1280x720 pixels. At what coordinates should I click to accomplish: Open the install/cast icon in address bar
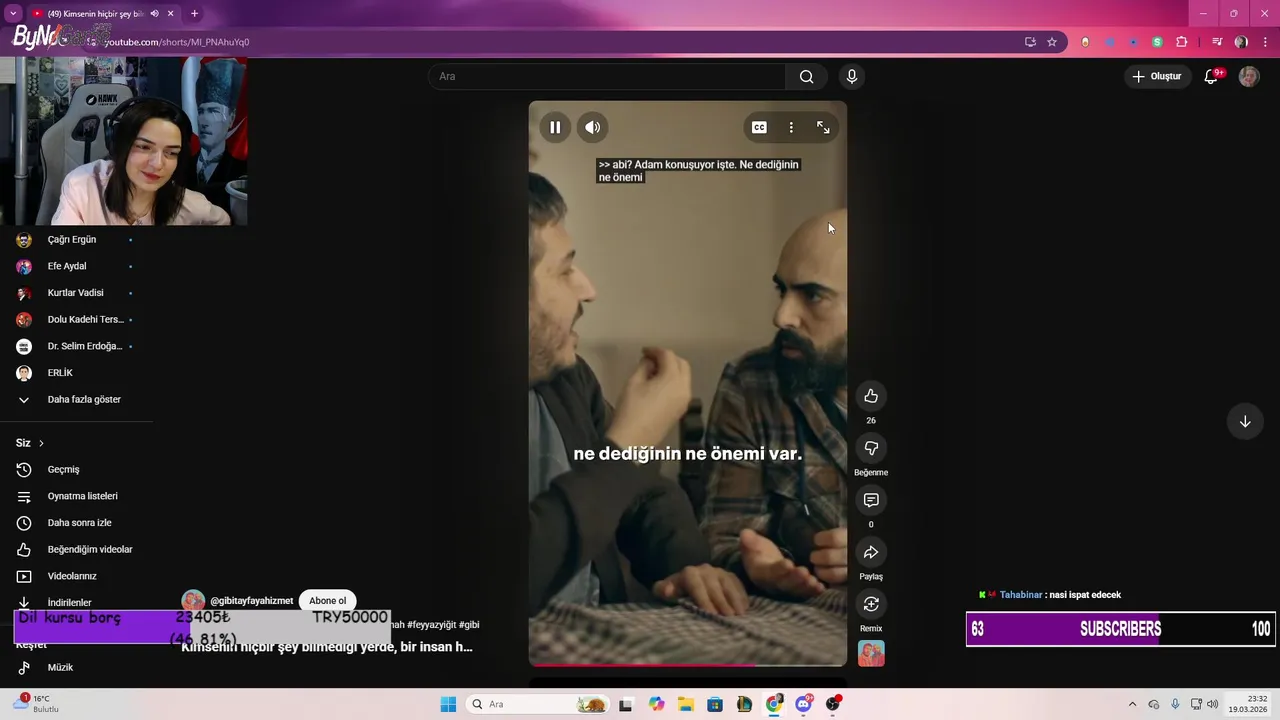(x=1030, y=42)
